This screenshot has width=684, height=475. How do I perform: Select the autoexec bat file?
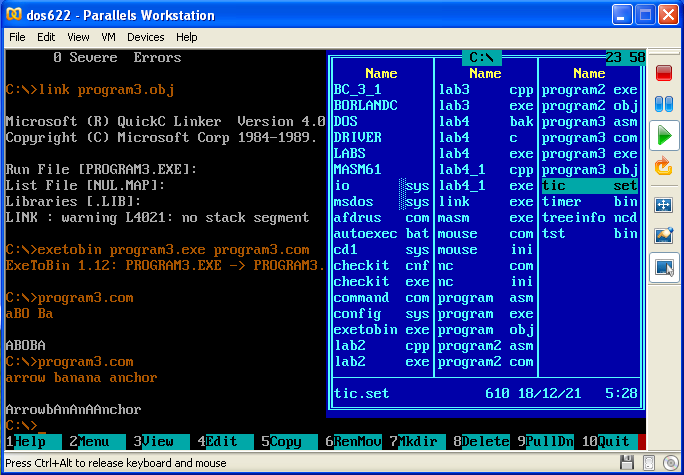click(x=382, y=234)
